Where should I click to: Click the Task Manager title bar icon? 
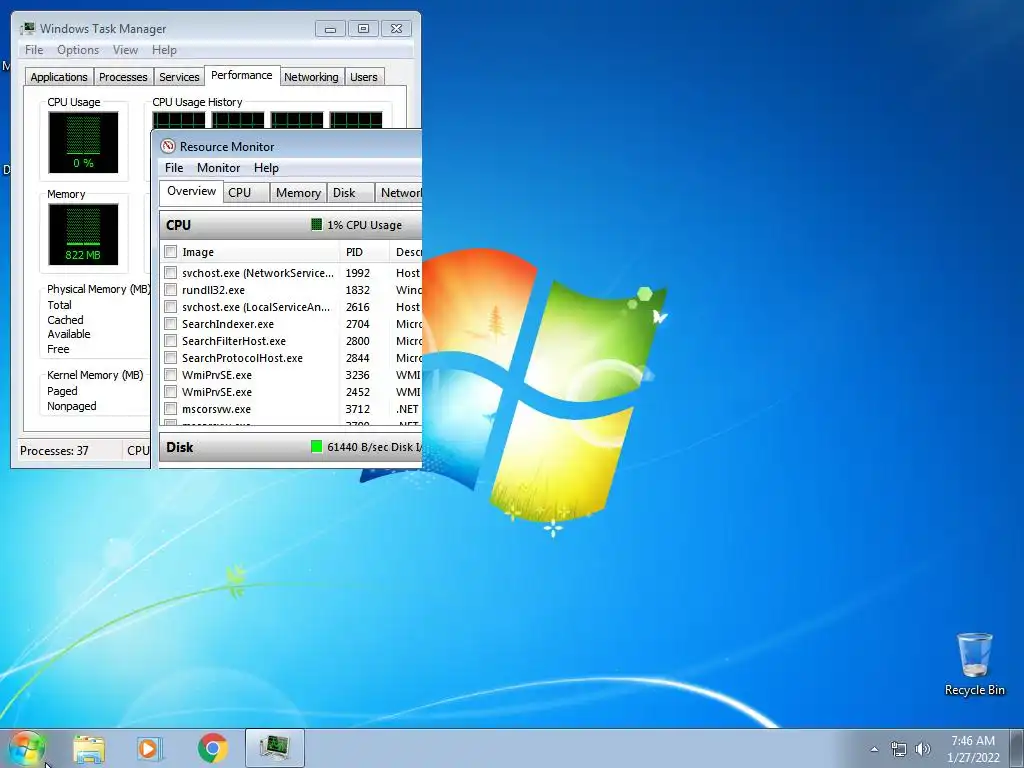[27, 28]
